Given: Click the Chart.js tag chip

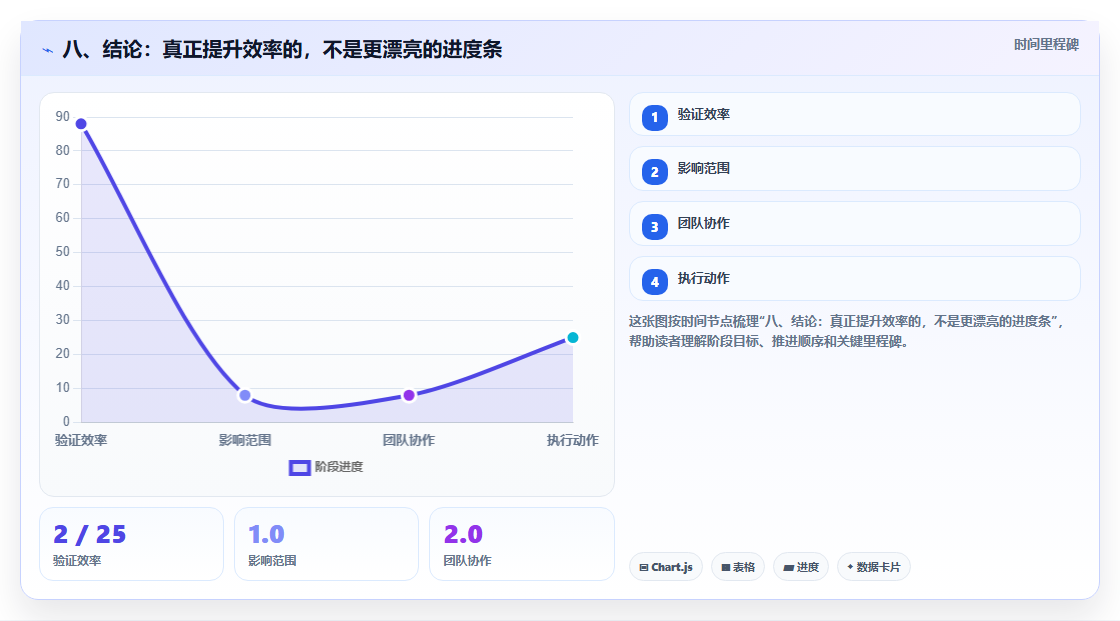Looking at the screenshot, I should (666, 567).
